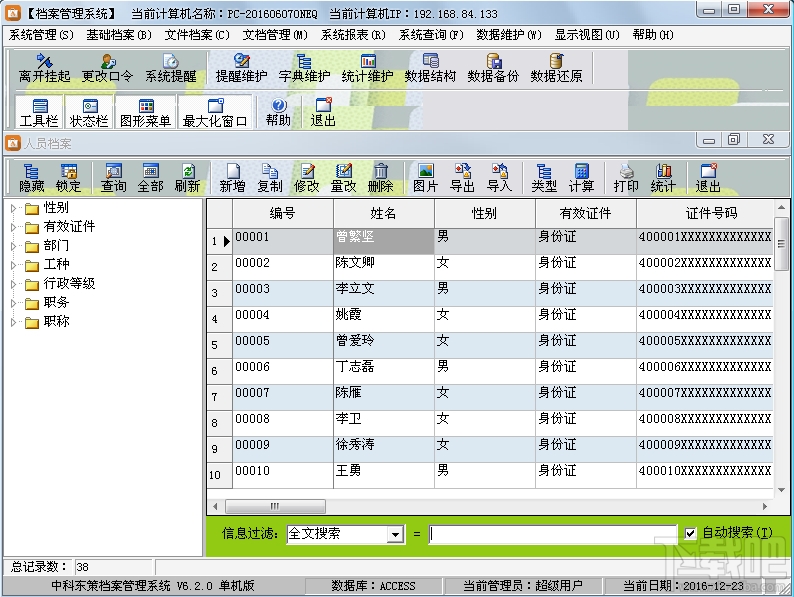Open the 查询 query tool
The height and width of the screenshot is (597, 794).
pyautogui.click(x=113, y=178)
